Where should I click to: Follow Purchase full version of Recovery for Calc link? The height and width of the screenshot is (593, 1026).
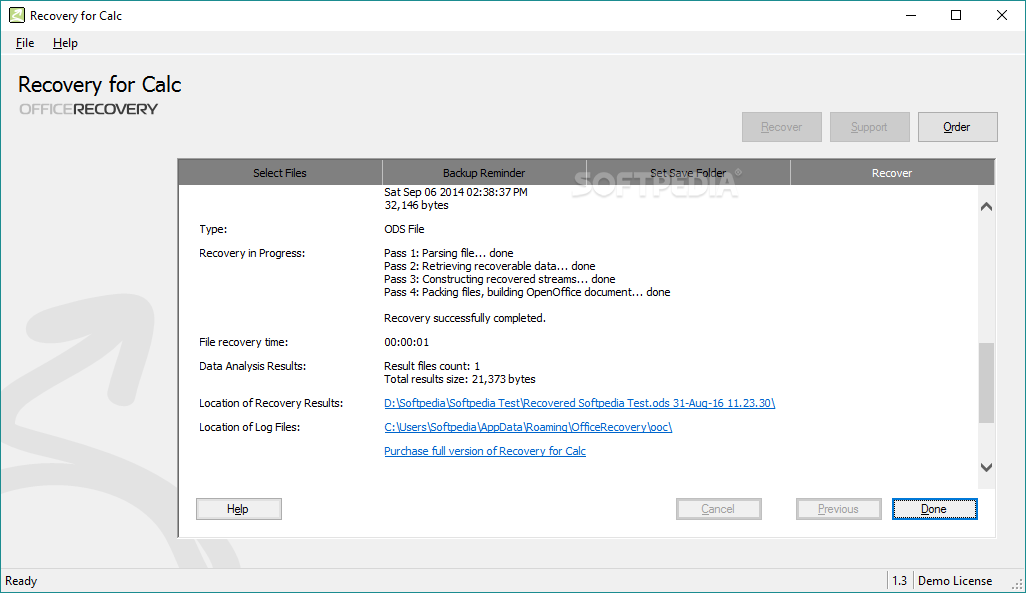pos(485,451)
